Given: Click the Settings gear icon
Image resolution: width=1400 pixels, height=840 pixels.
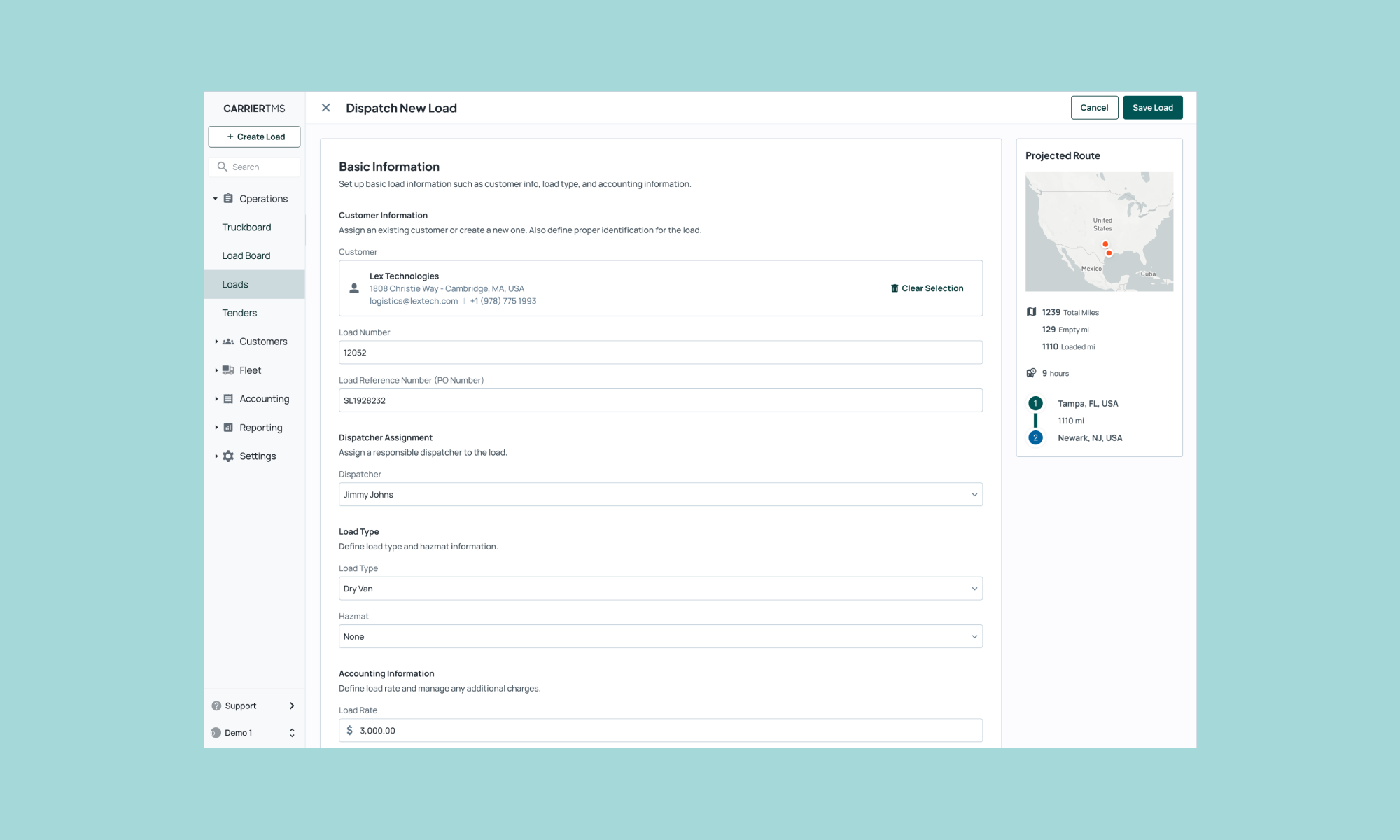Looking at the screenshot, I should tap(228, 456).
